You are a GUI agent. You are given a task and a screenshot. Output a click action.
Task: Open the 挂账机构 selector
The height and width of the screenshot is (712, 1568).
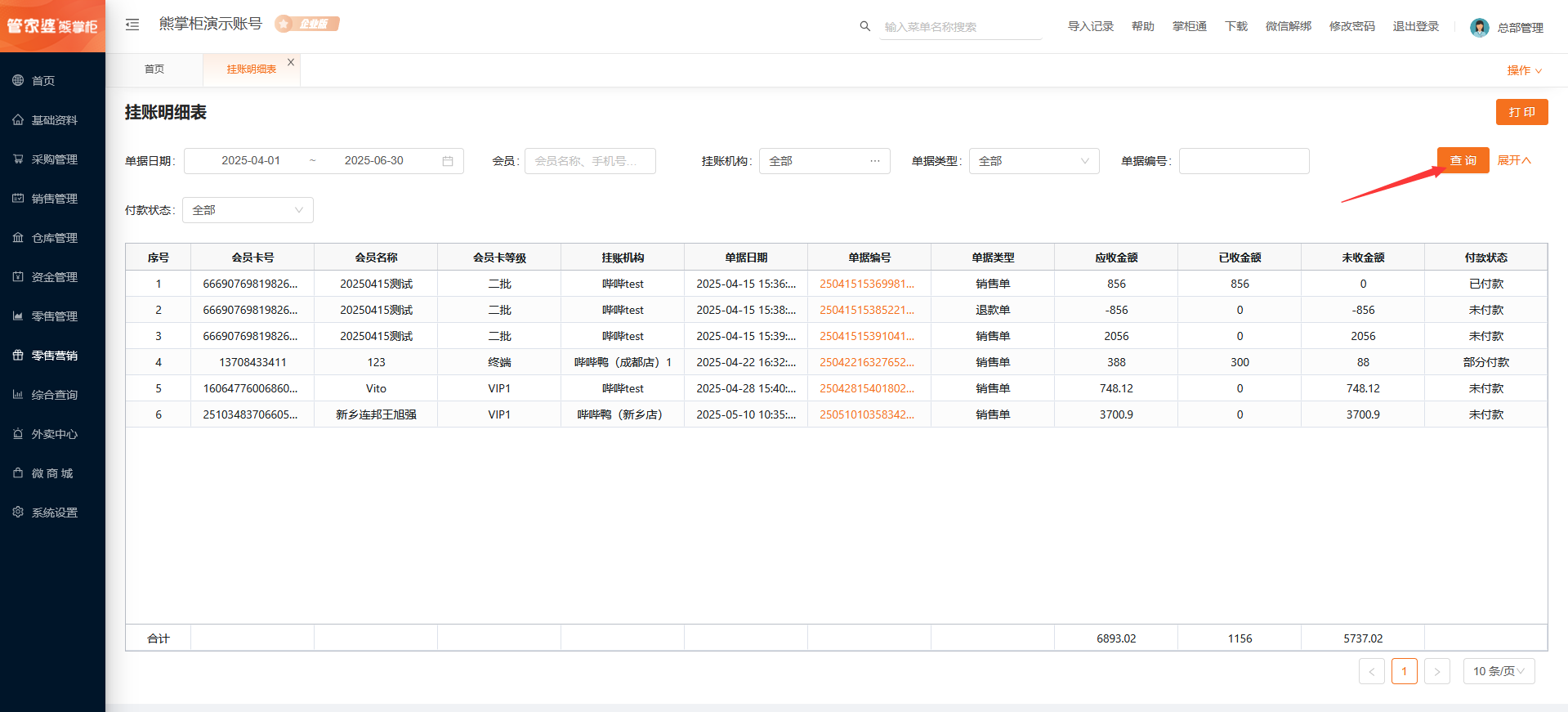tap(824, 161)
